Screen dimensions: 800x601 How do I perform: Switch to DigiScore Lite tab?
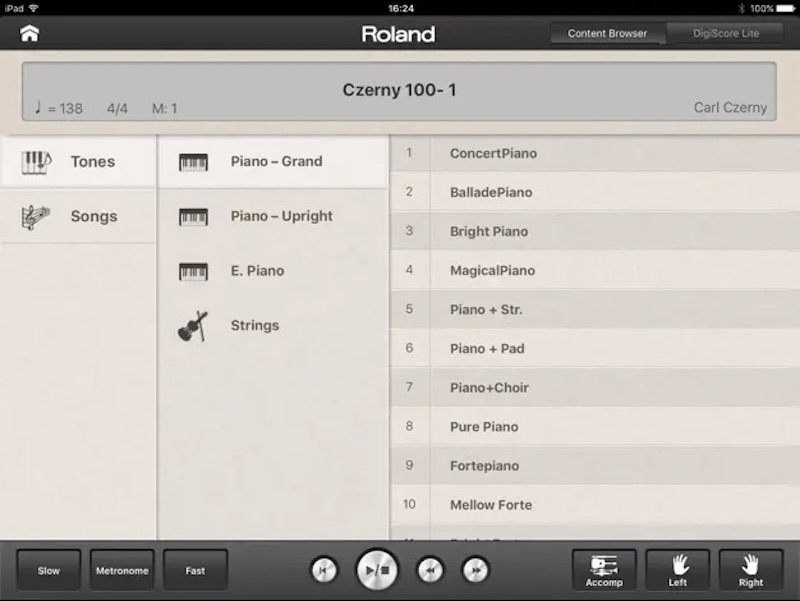(726, 33)
